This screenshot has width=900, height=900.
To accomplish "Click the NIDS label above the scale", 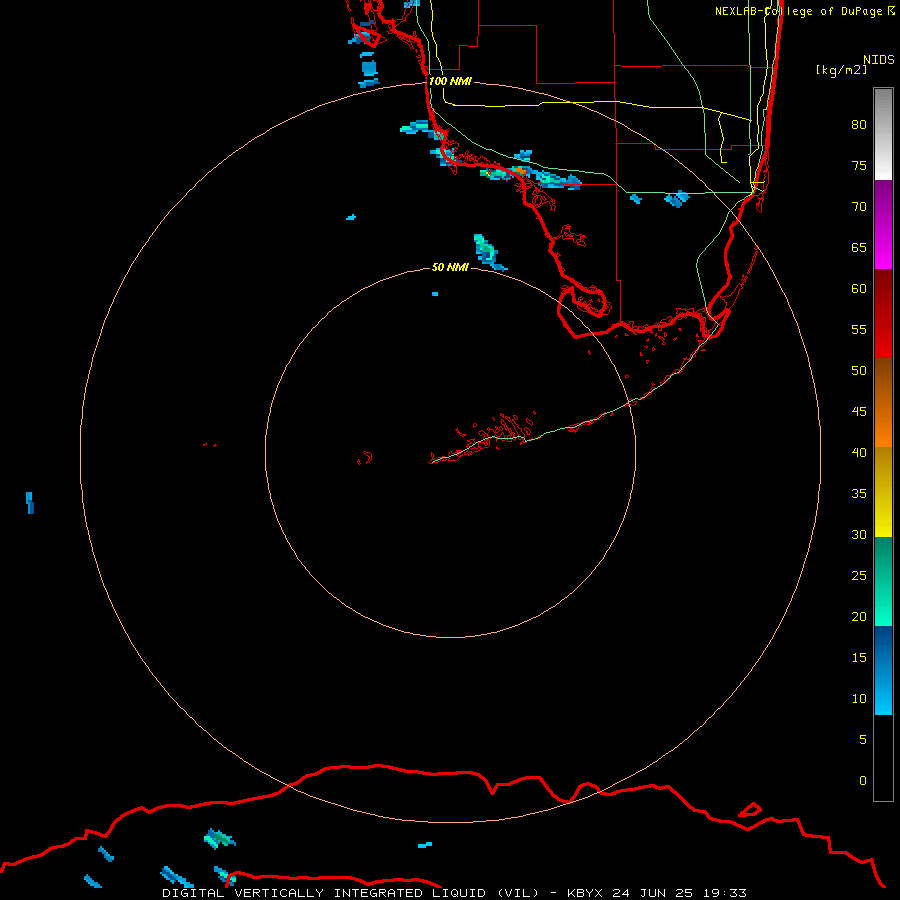I will (x=879, y=60).
